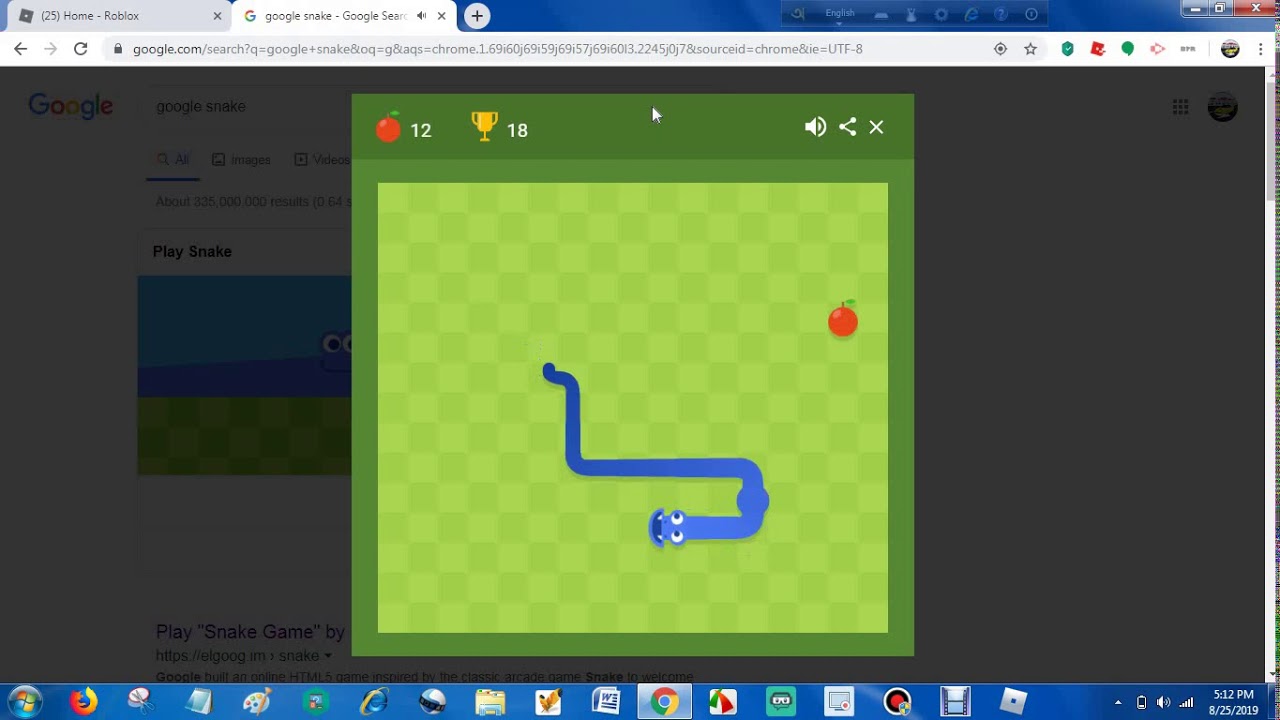The width and height of the screenshot is (1280, 720).
Task: Switch to the Home - Roblox tab
Action: click(120, 16)
